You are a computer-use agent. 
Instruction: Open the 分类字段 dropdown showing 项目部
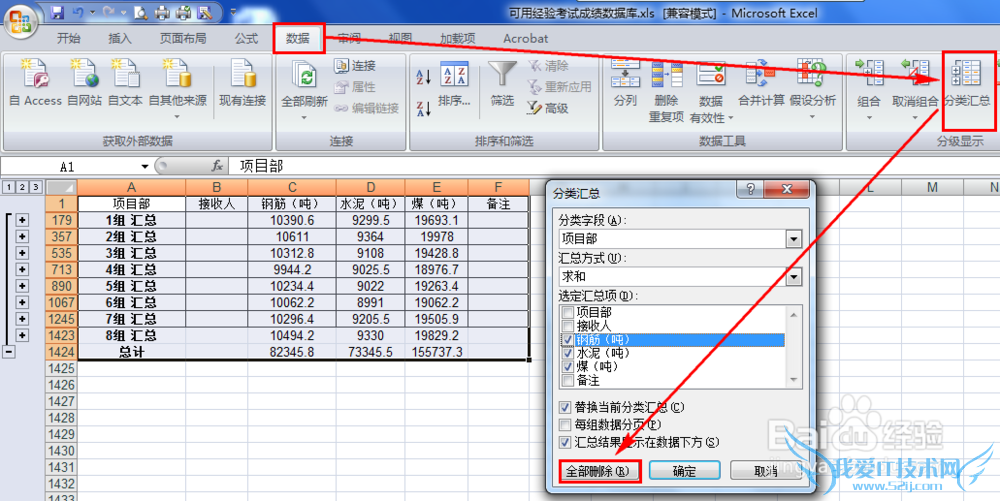793,239
